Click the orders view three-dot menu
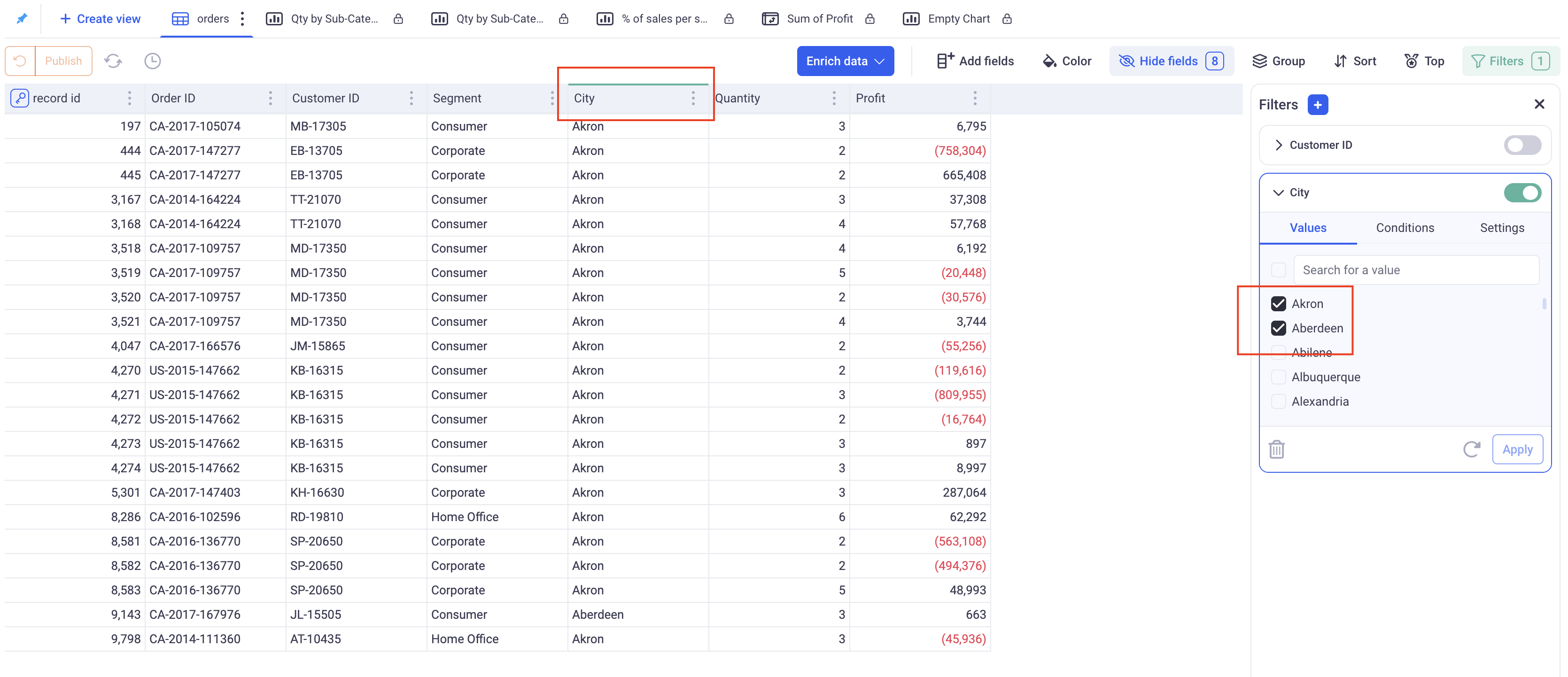1568x677 pixels. click(x=242, y=19)
